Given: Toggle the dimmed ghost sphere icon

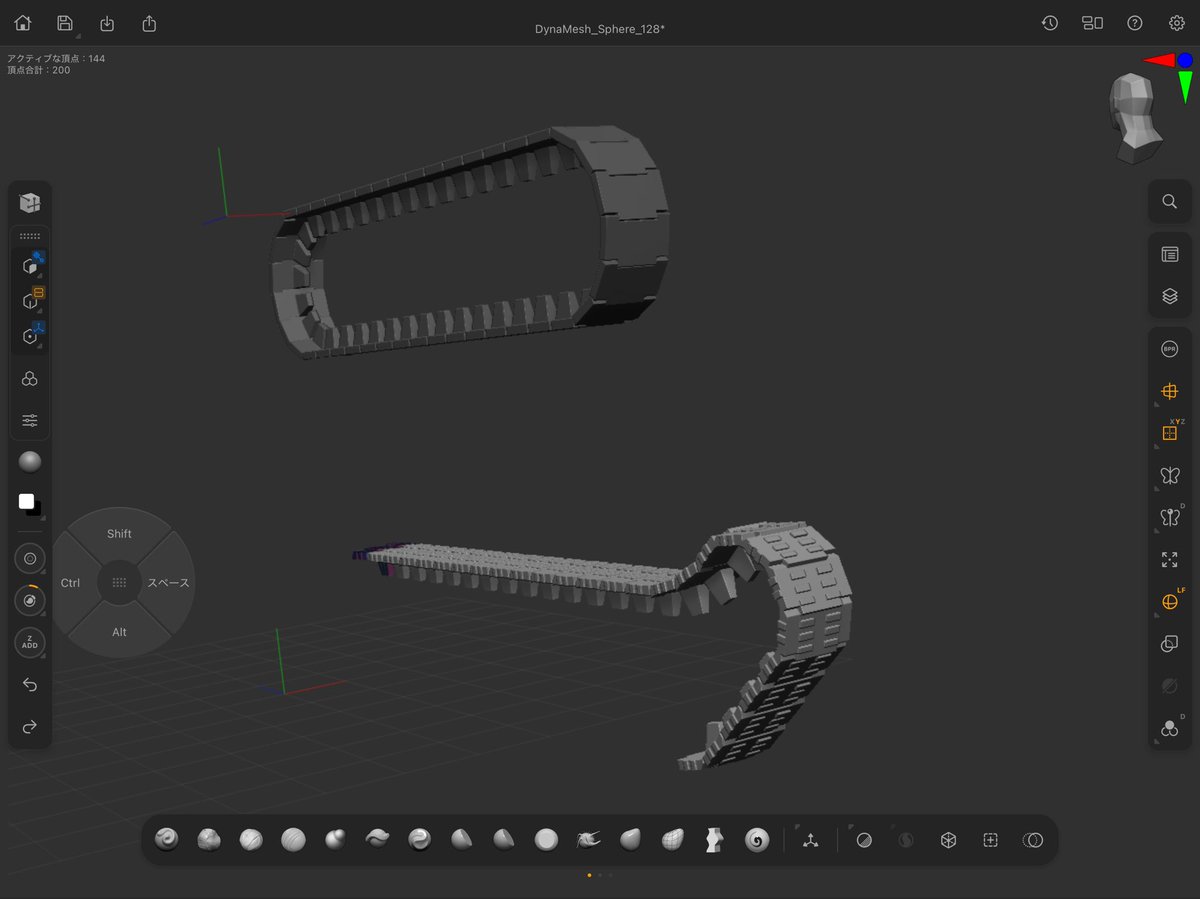Looking at the screenshot, I should tap(1169, 686).
